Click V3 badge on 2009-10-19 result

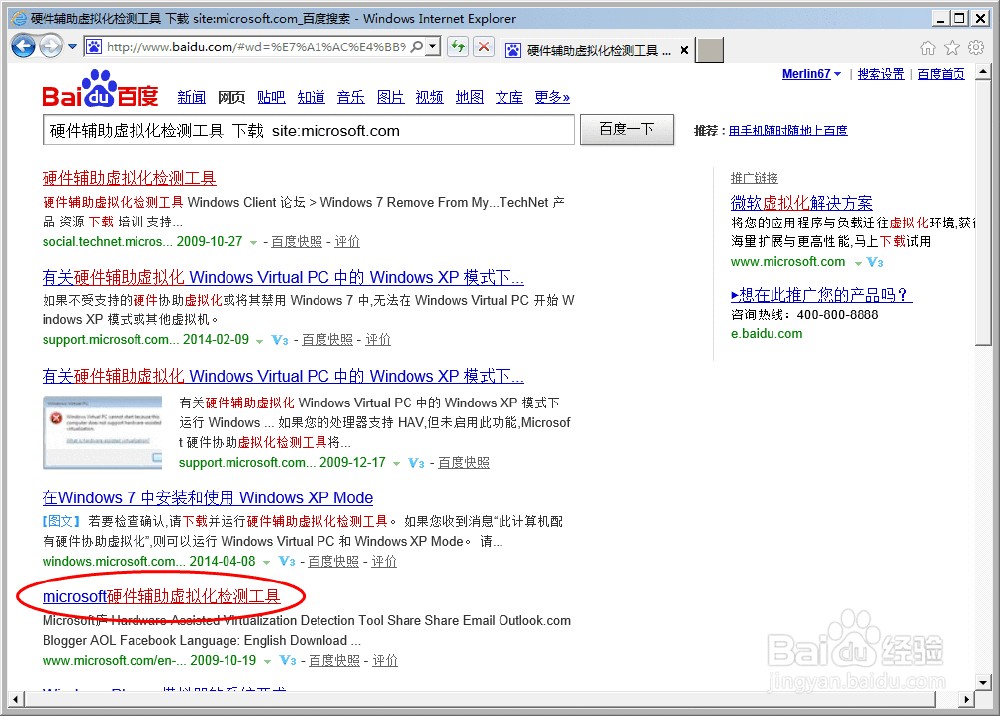click(288, 661)
